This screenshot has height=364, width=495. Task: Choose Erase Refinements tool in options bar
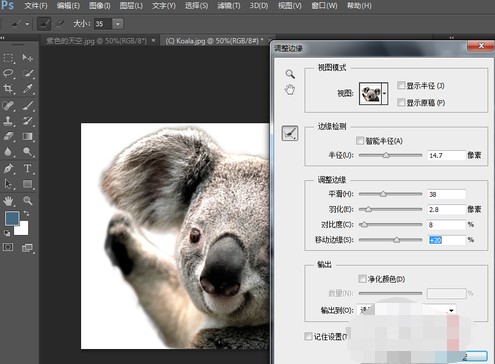click(x=60, y=23)
